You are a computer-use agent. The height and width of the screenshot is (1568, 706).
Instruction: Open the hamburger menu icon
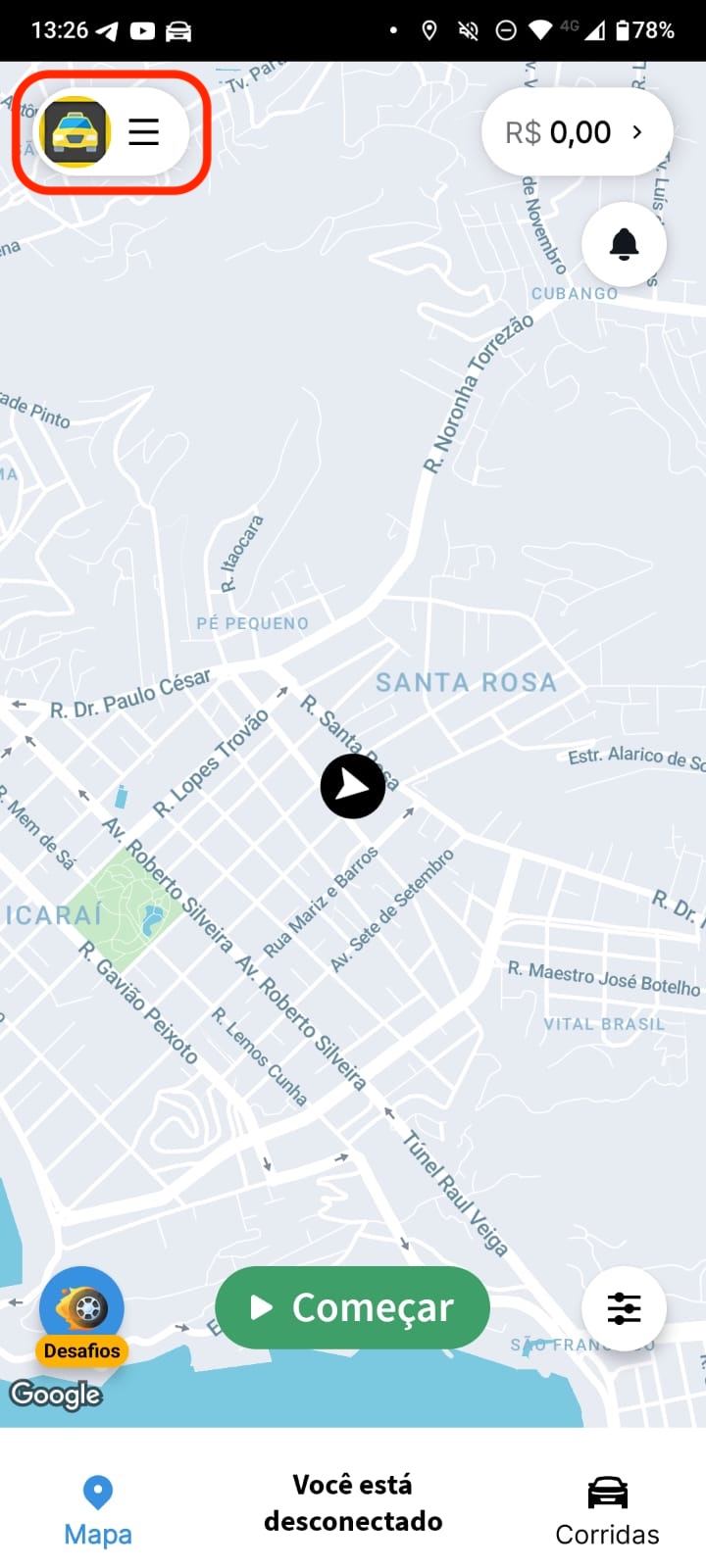pyautogui.click(x=144, y=132)
